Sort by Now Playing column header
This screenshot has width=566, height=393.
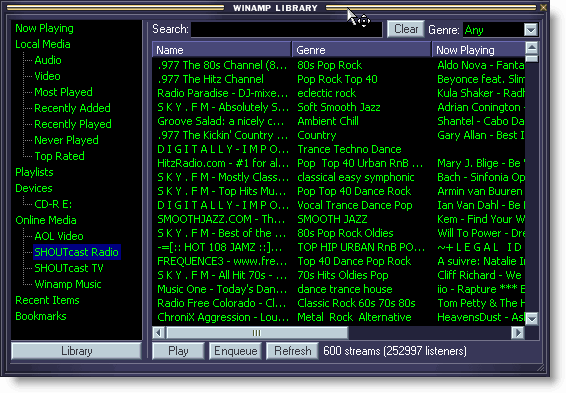click(x=479, y=50)
